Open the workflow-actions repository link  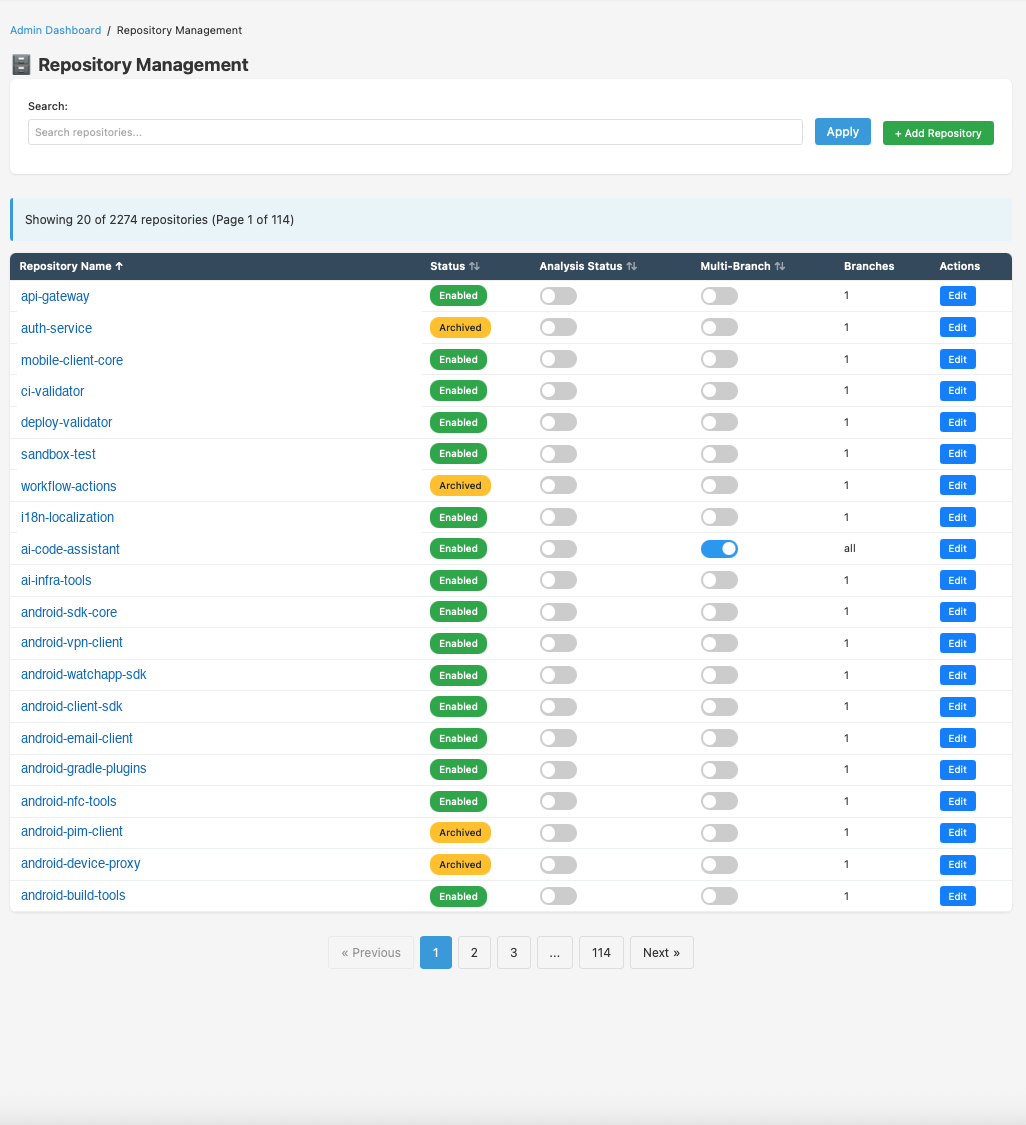pyautogui.click(x=68, y=486)
